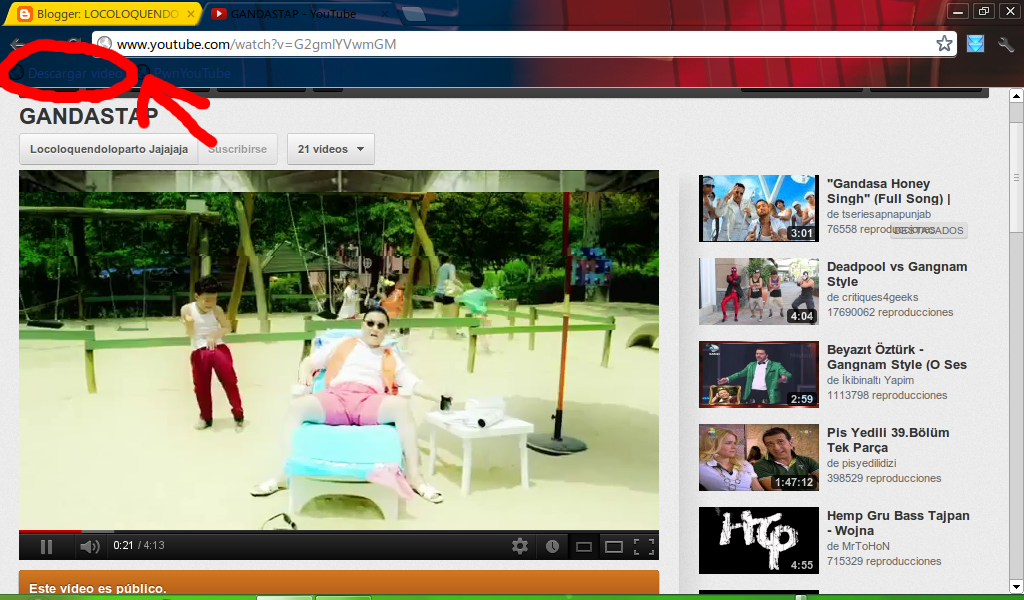Open Pis Yedili 39.Bölüm Tek Parça title
This screenshot has height=600, width=1024.
888,440
